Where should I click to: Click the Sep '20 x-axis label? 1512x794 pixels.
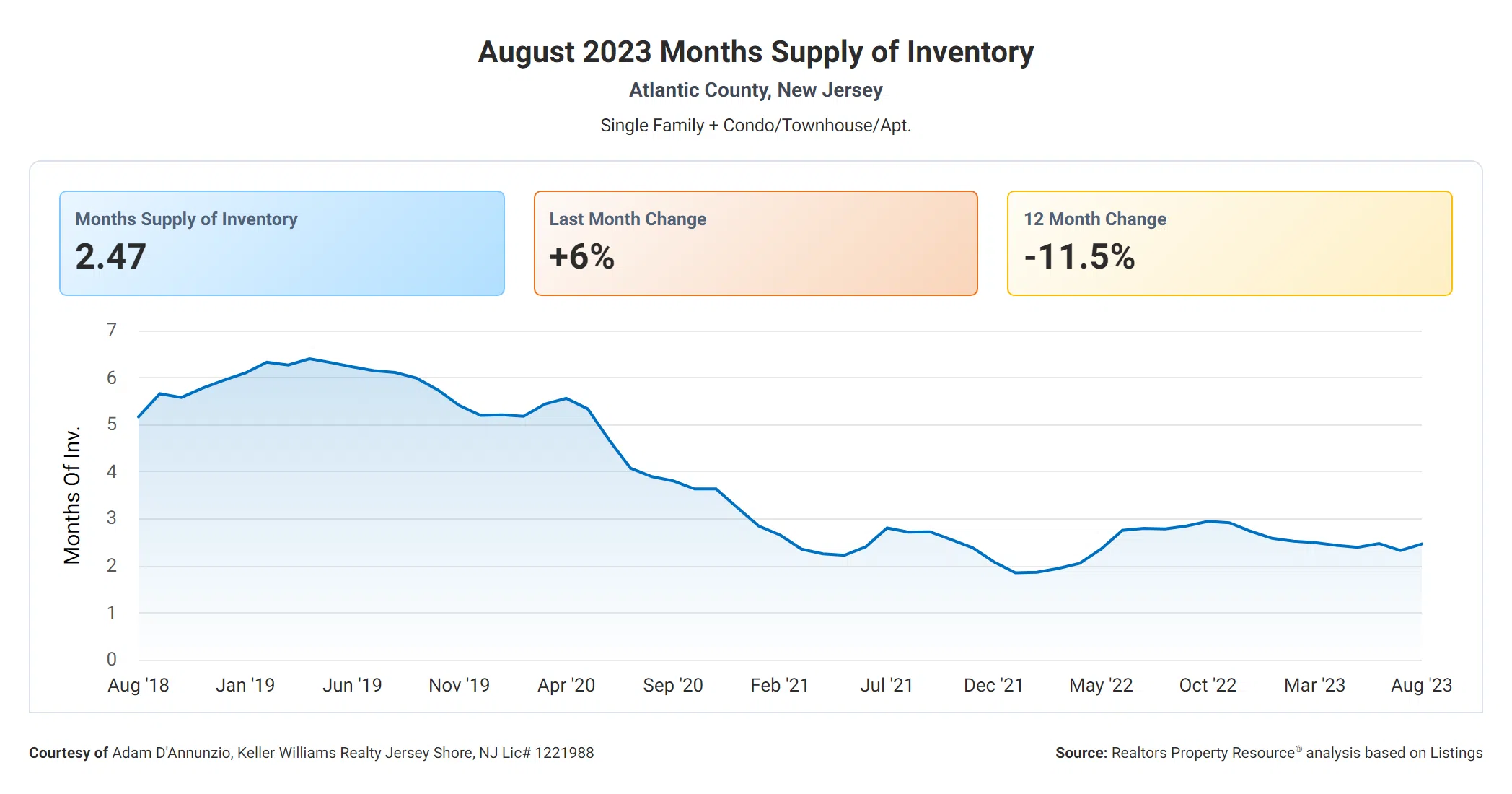coord(673,685)
